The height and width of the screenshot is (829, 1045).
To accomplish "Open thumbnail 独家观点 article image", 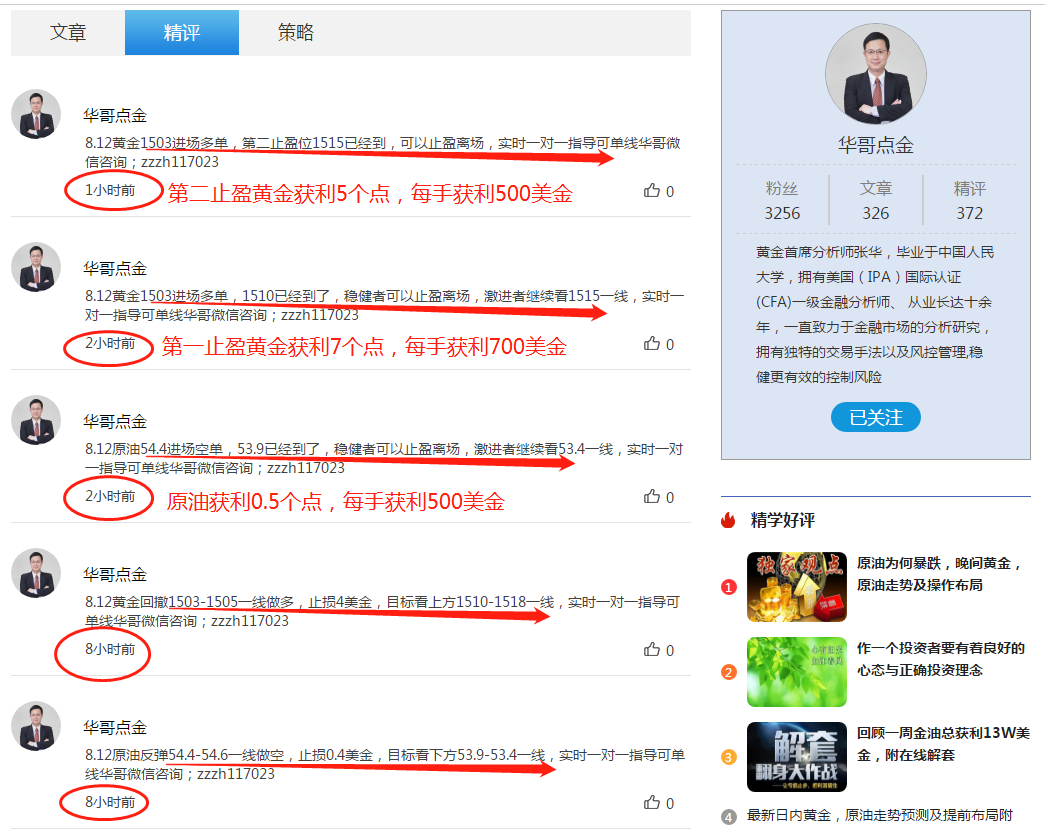I will pos(797,587).
